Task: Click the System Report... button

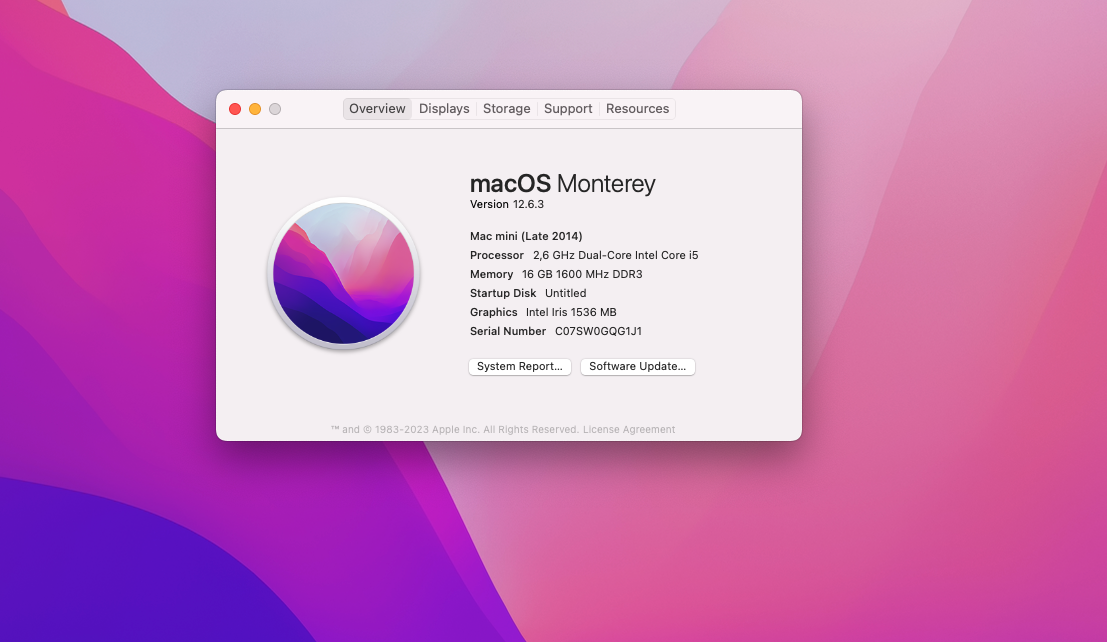Action: [520, 367]
